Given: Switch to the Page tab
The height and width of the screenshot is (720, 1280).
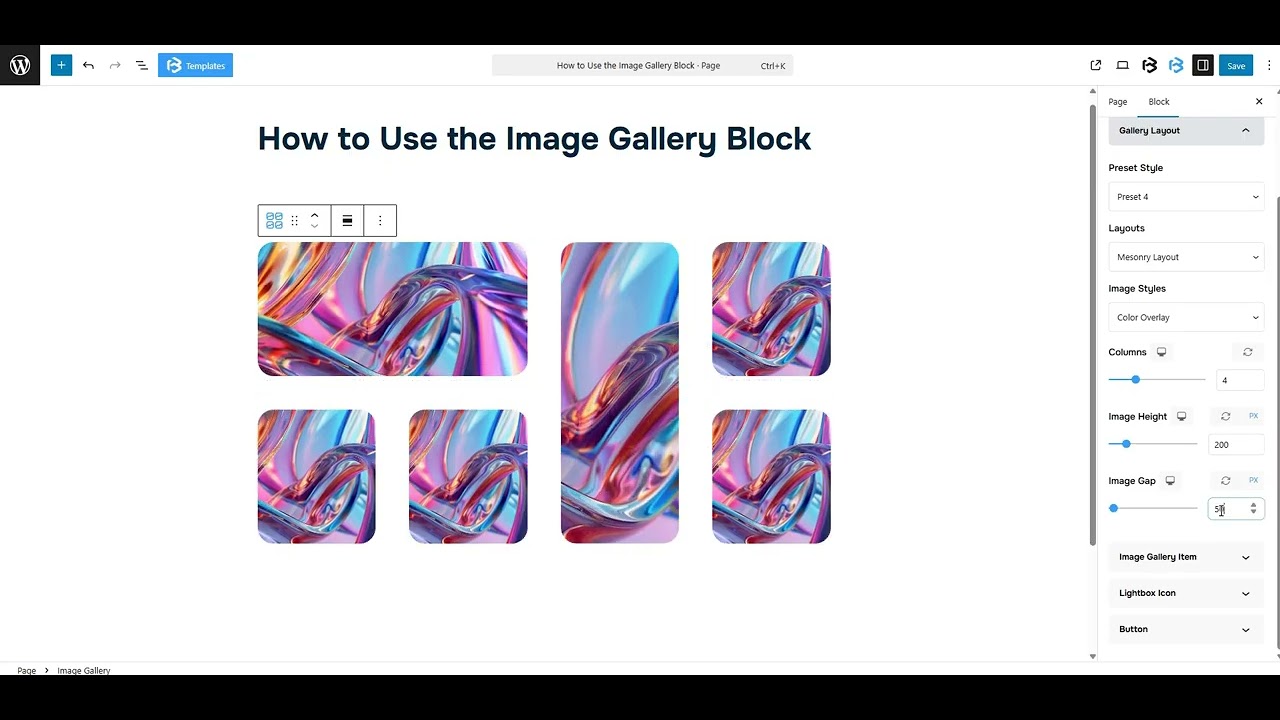Looking at the screenshot, I should 1117,101.
